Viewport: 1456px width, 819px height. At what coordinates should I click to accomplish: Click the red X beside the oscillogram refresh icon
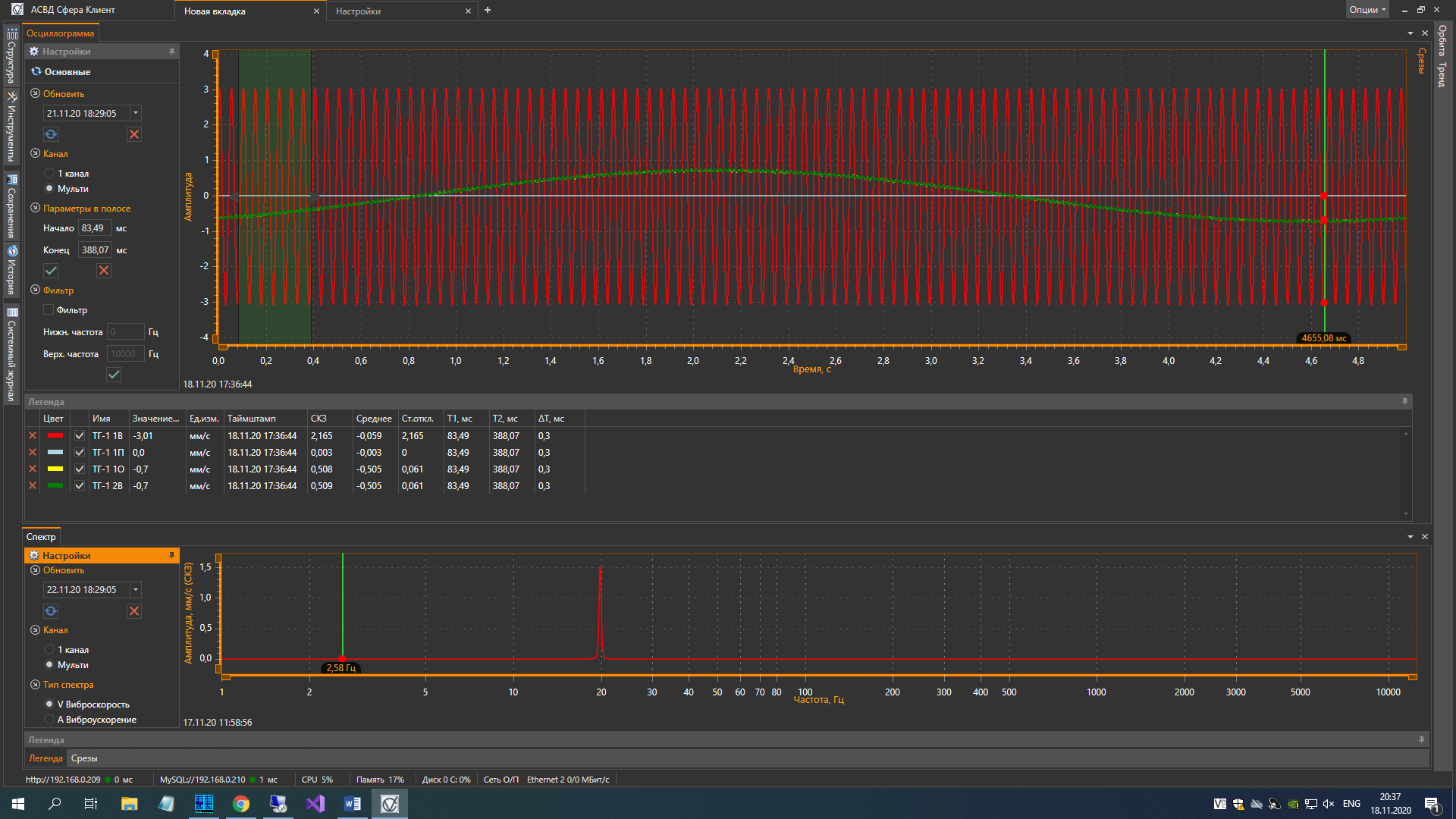134,134
